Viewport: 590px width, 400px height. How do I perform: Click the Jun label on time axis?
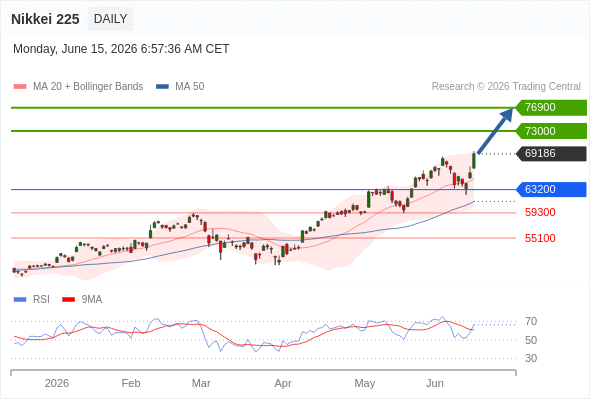point(435,383)
